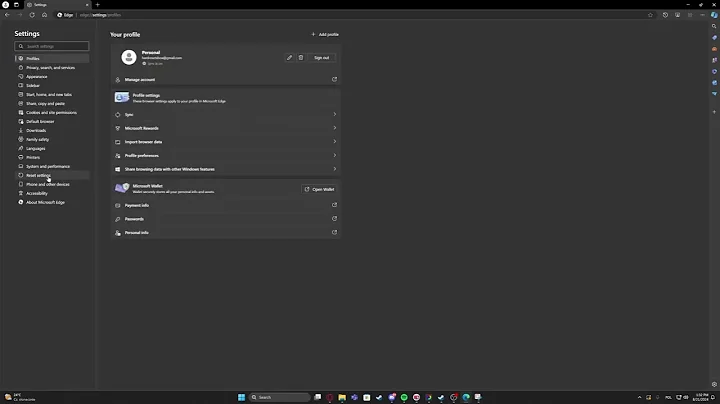This screenshot has width=720, height=404.
Task: Open Languages settings
Action: [x=52, y=148]
